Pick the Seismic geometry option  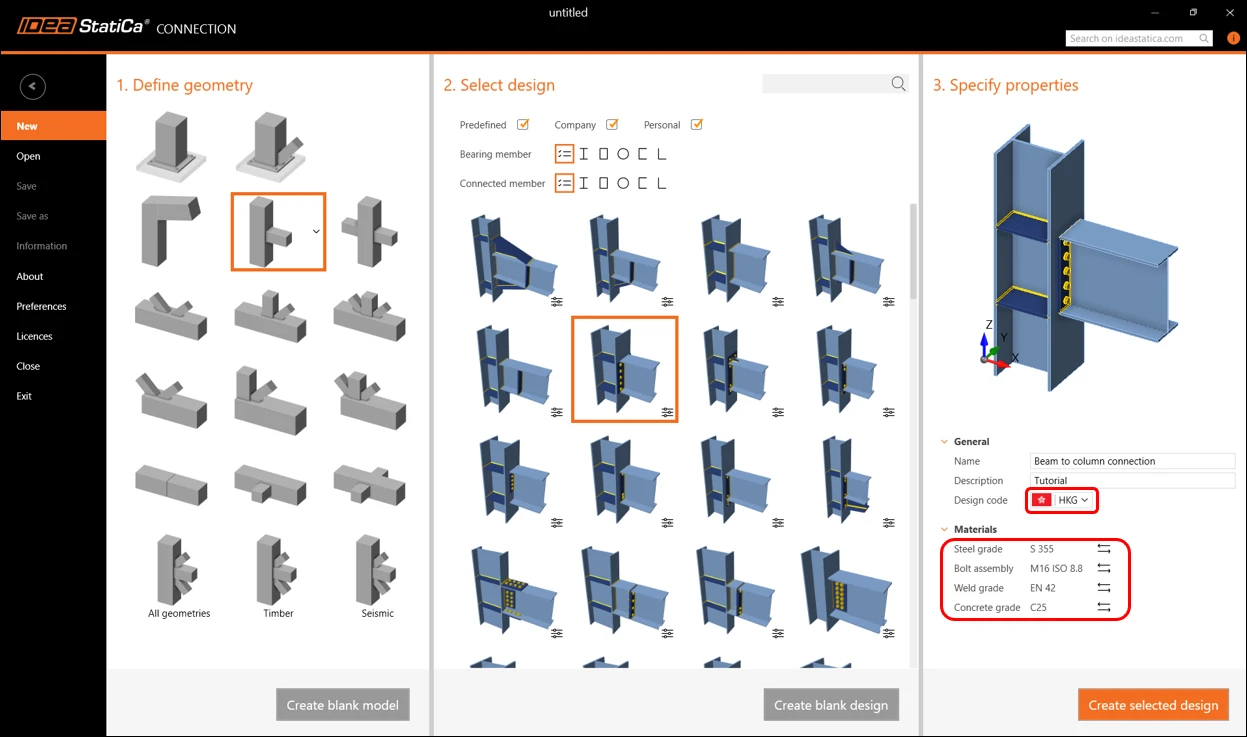click(x=378, y=577)
